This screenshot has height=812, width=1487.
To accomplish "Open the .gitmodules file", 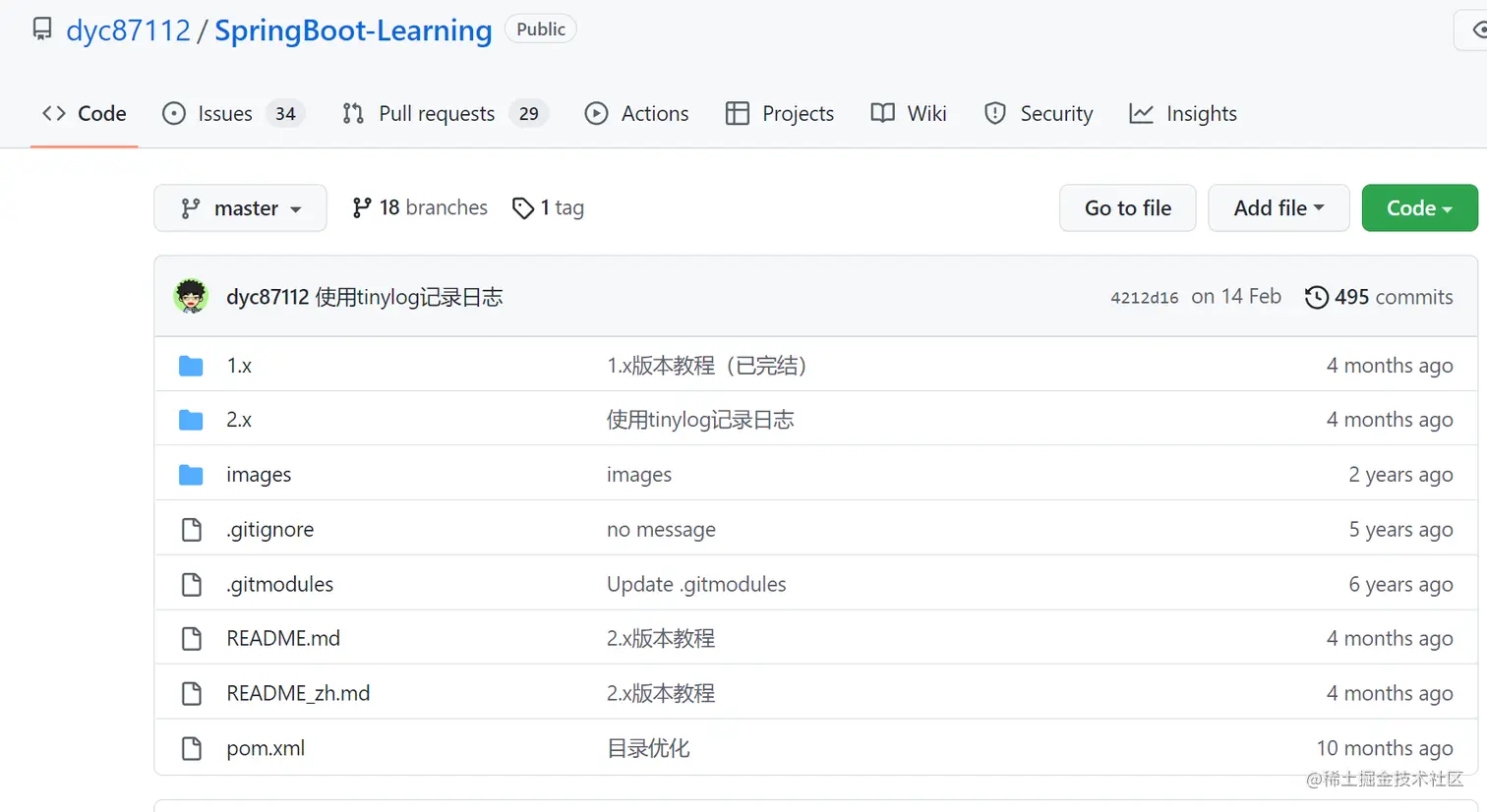I will [280, 584].
